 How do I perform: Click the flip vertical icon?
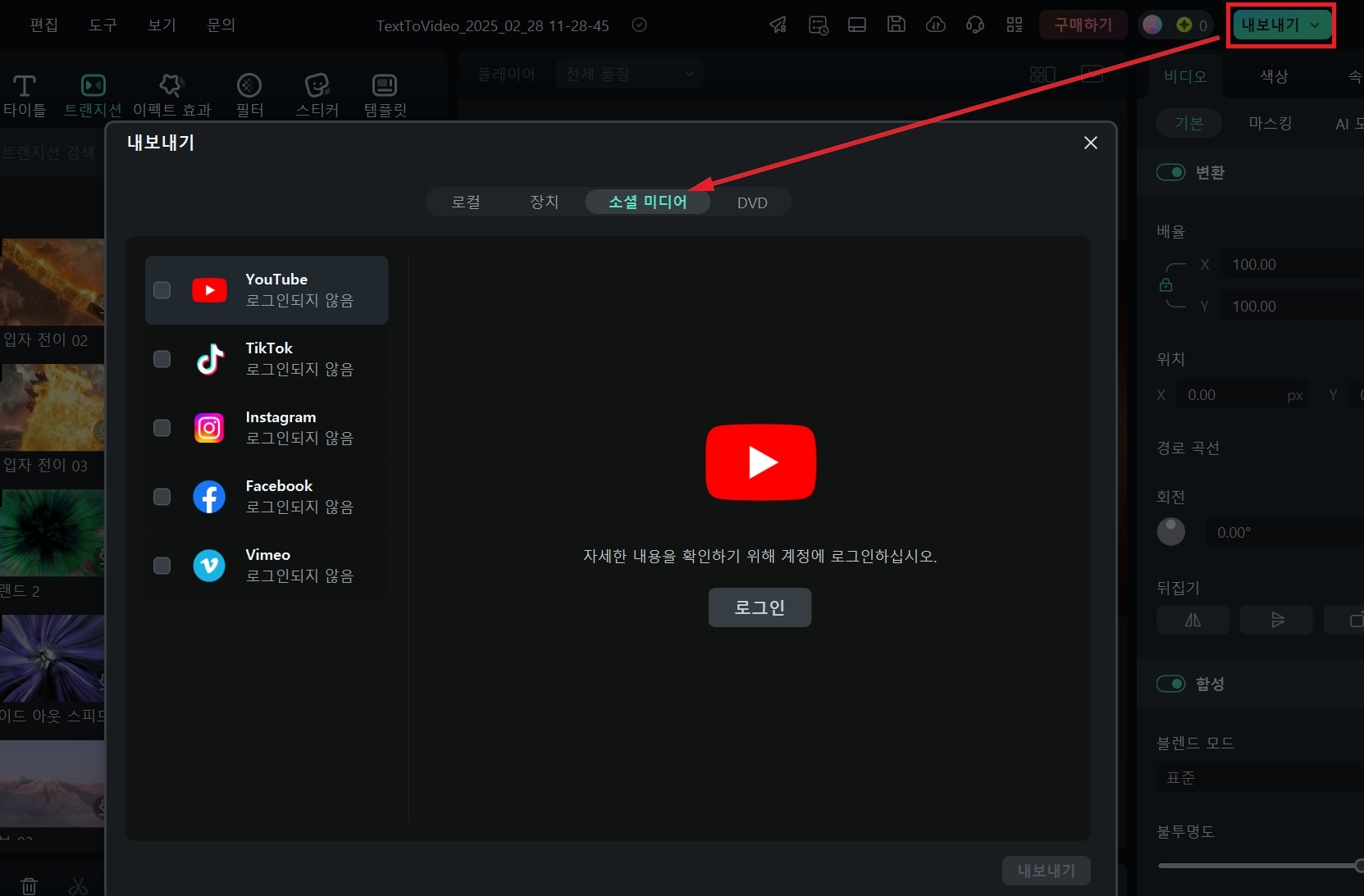[x=1277, y=620]
